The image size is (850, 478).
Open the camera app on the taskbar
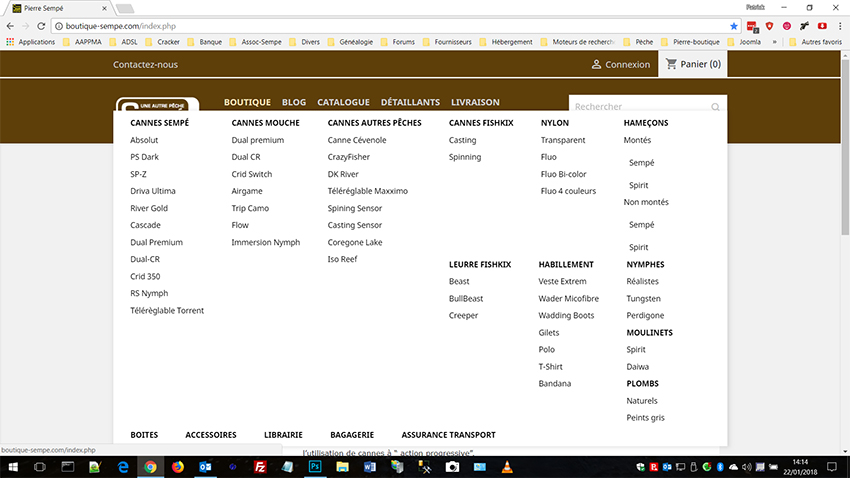click(x=452, y=467)
